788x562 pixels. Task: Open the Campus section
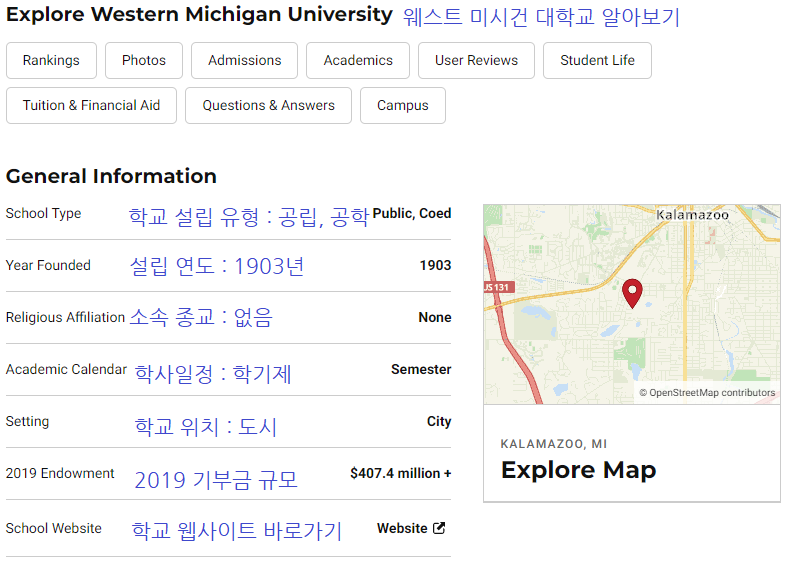click(x=403, y=106)
